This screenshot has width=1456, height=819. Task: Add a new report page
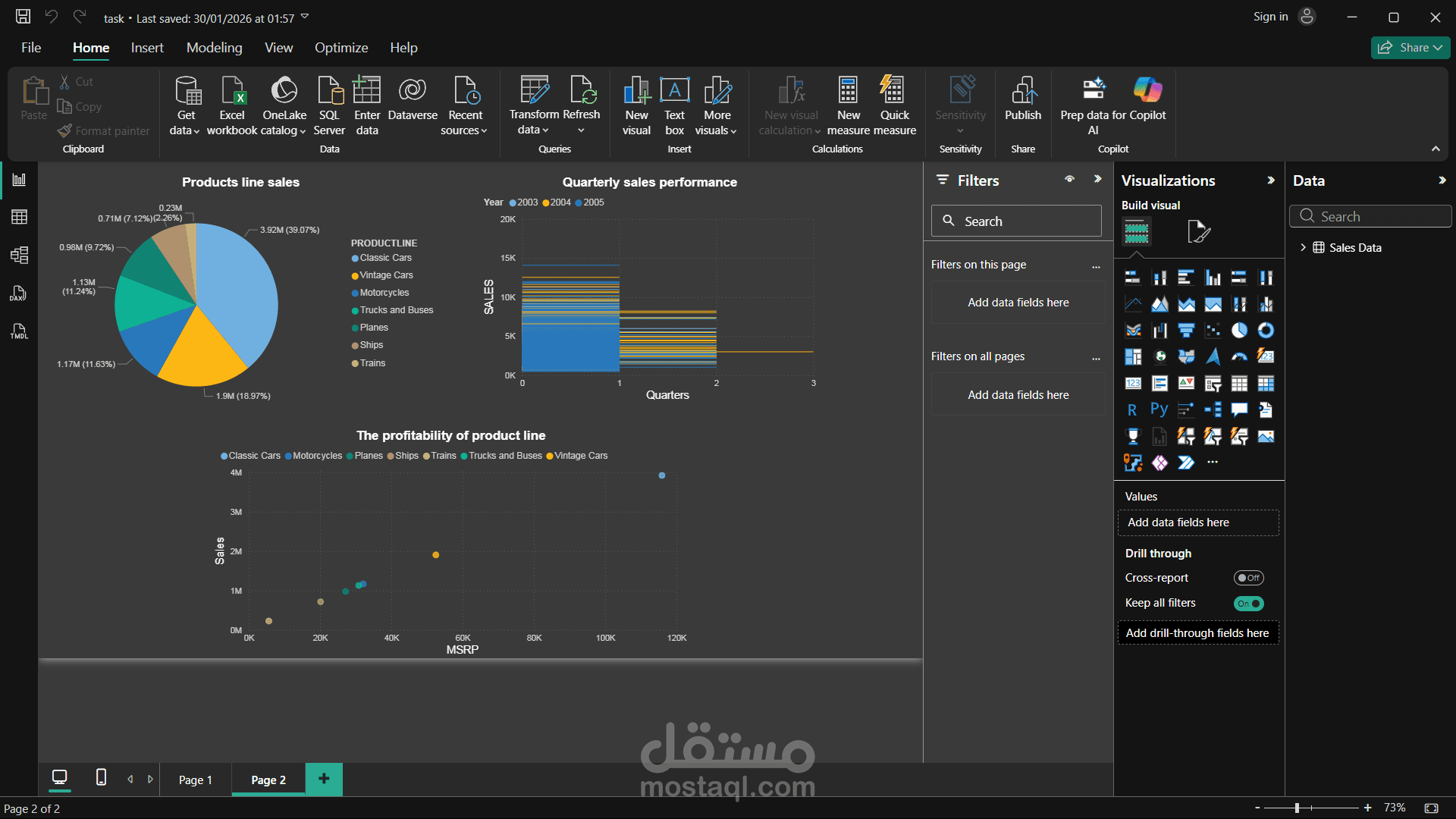(x=324, y=779)
